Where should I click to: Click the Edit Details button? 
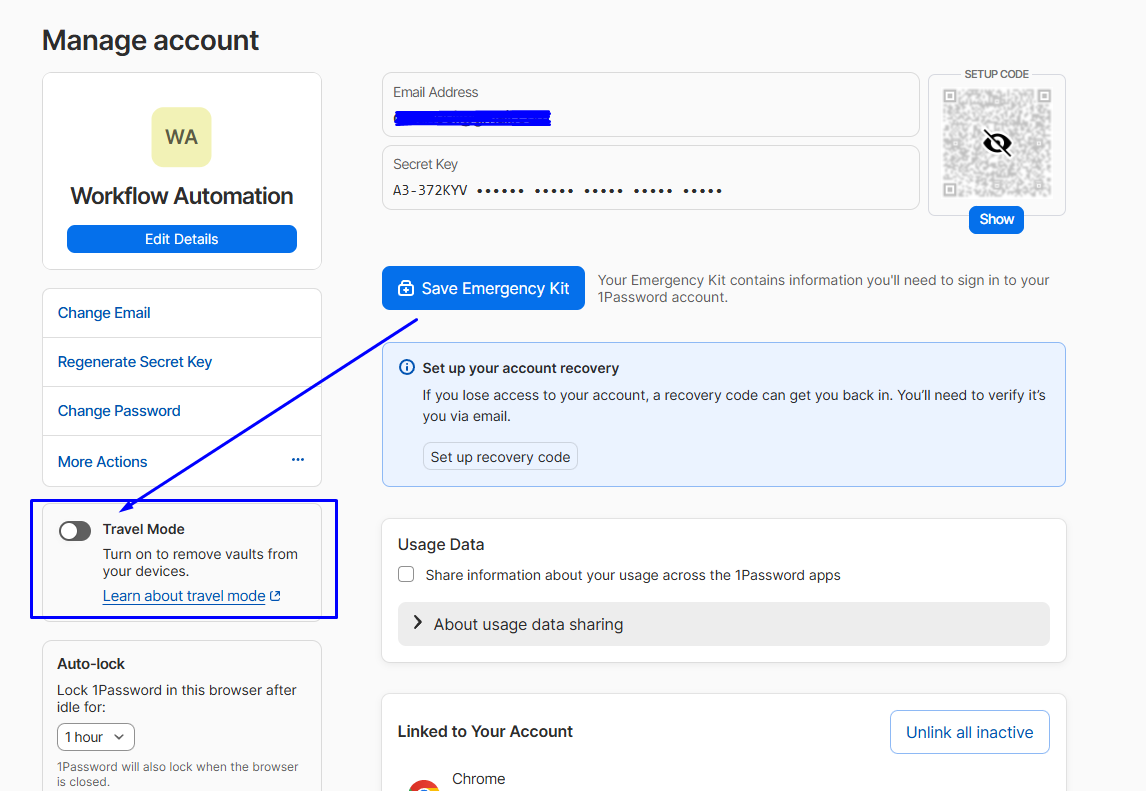[181, 238]
